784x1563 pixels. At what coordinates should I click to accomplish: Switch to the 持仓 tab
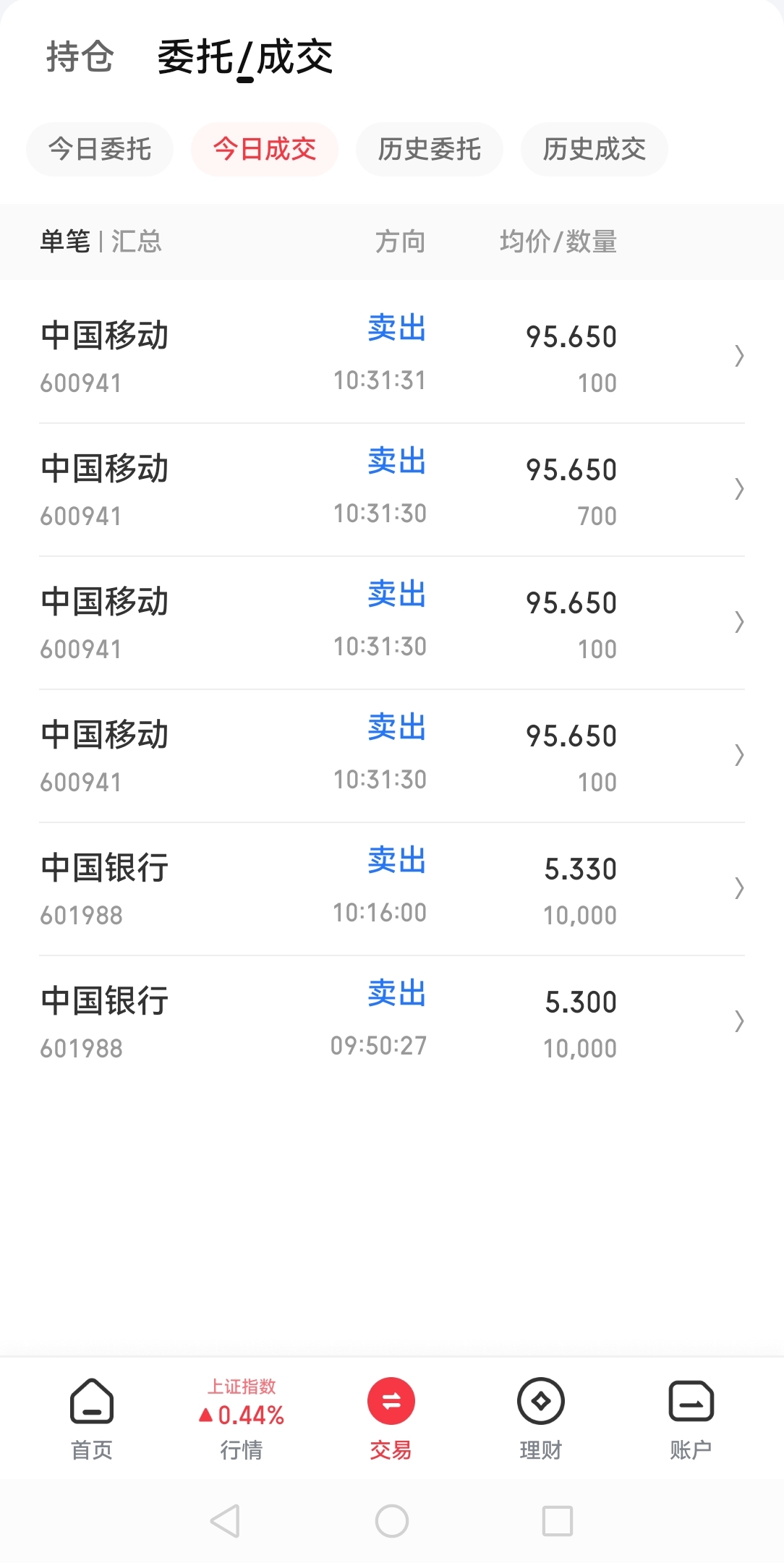pyautogui.click(x=80, y=57)
